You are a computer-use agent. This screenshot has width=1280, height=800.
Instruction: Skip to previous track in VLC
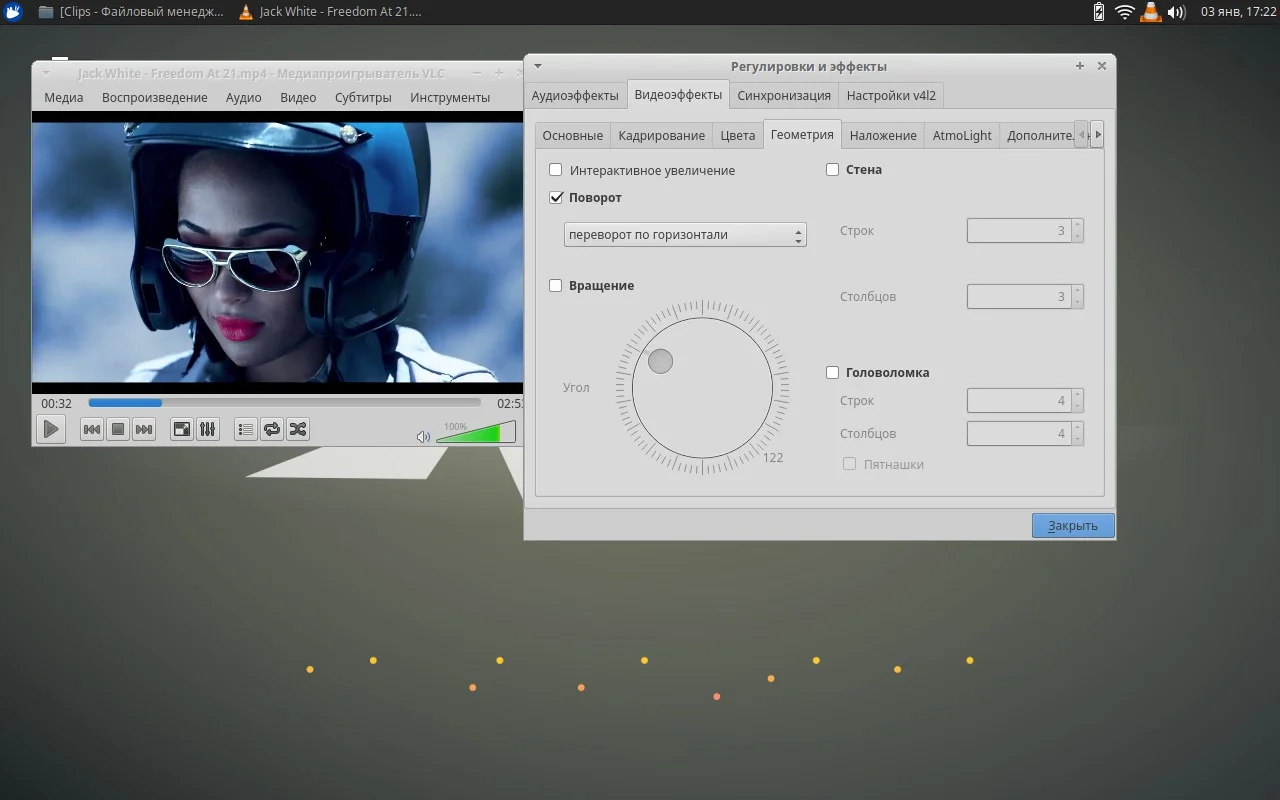91,429
